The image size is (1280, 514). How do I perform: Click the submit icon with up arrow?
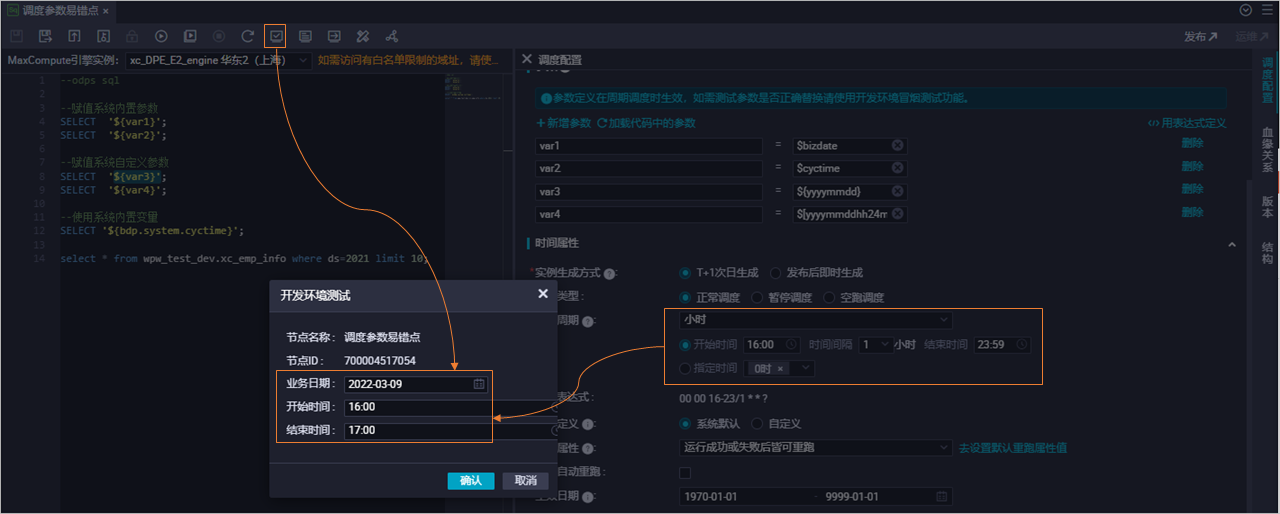74,36
